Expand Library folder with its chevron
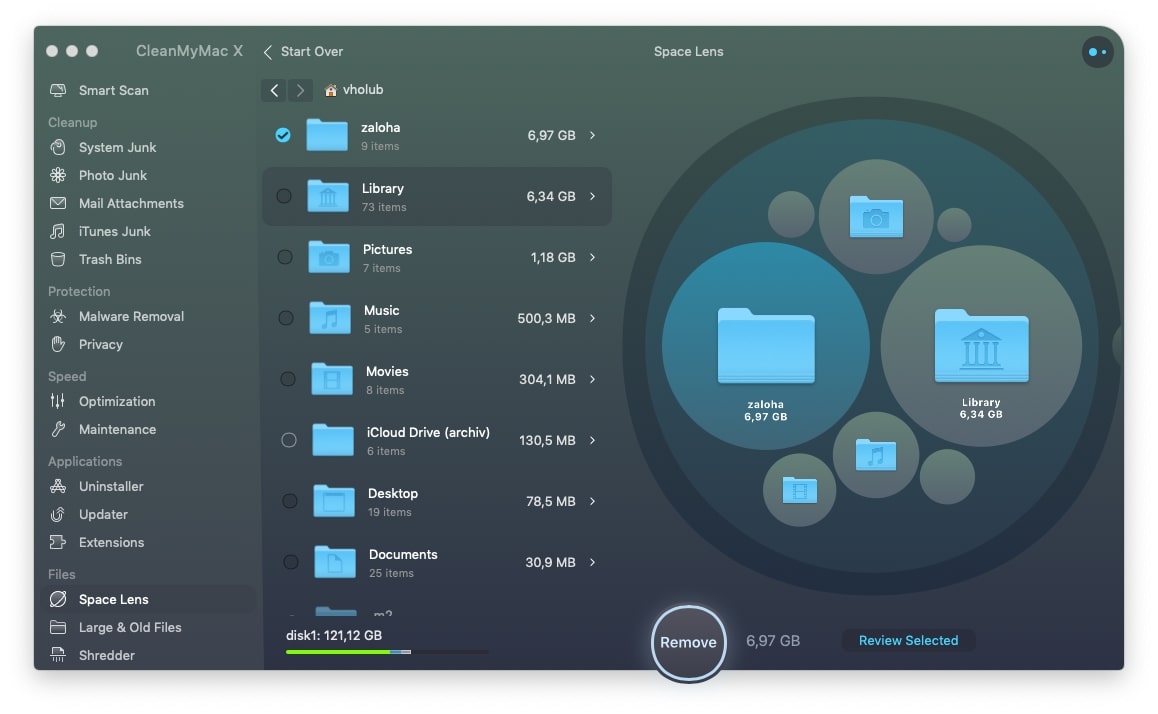1158x714 pixels. (592, 196)
